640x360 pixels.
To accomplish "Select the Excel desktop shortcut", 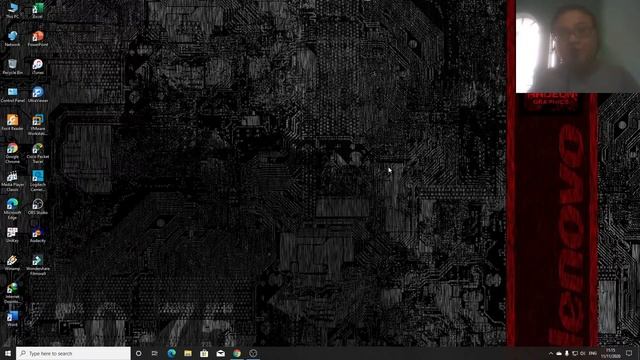I will [38, 11].
